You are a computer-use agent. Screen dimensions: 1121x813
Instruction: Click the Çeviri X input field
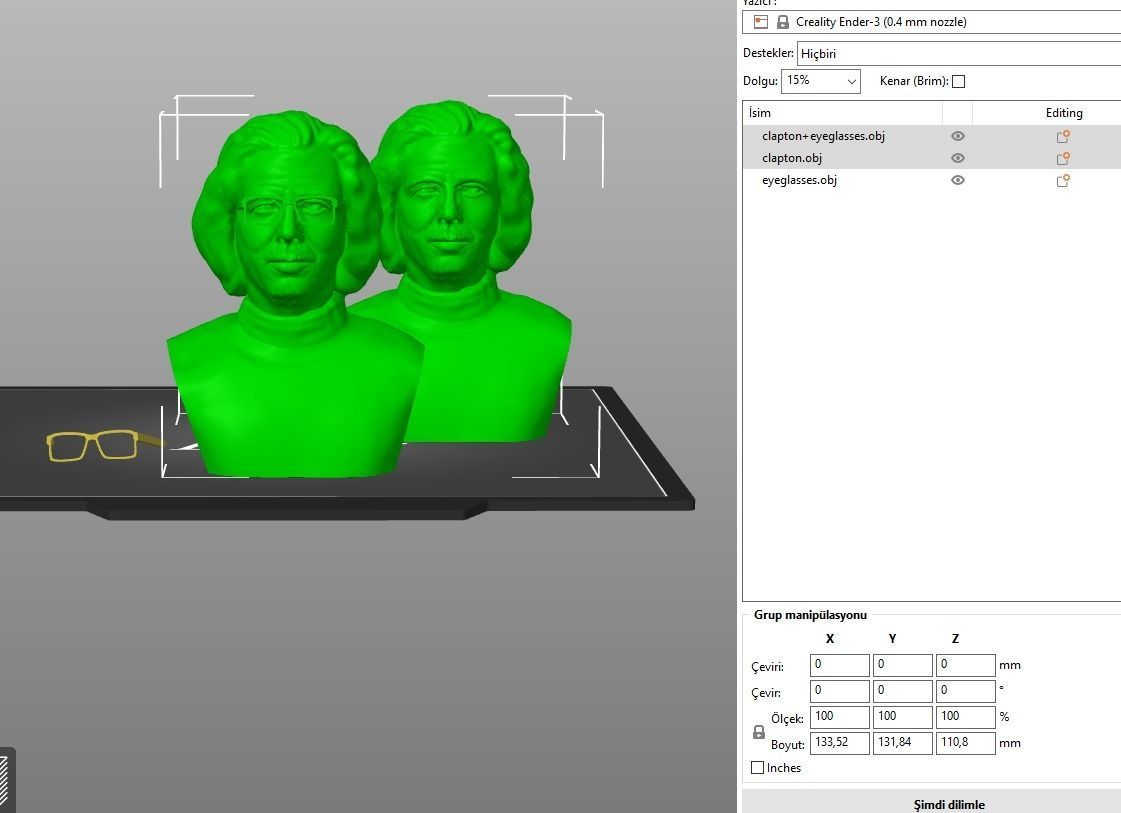click(839, 665)
